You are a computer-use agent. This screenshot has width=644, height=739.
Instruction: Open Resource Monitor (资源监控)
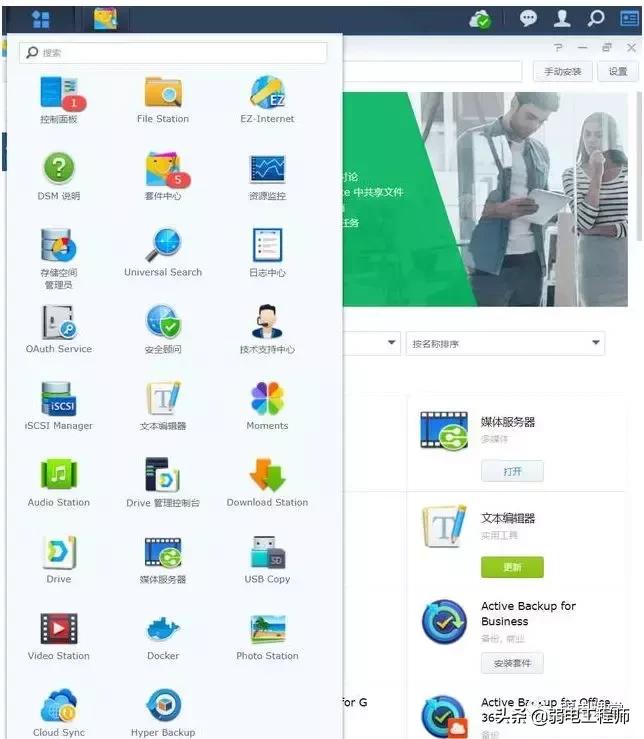(267, 176)
